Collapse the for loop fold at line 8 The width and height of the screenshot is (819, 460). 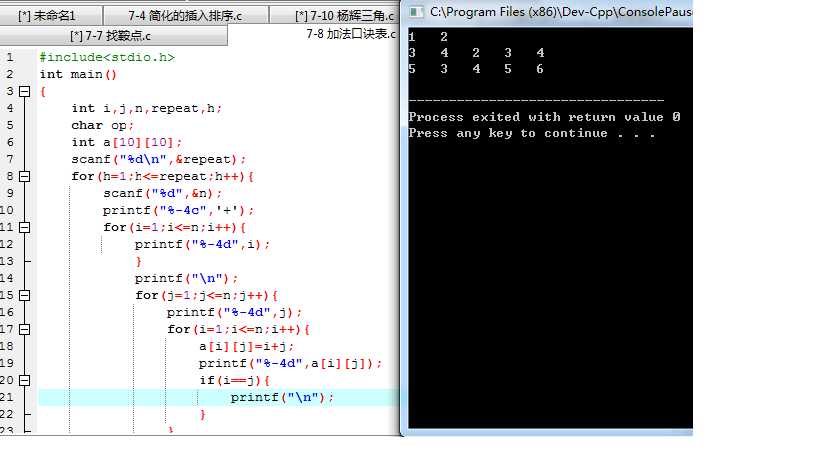point(25,176)
